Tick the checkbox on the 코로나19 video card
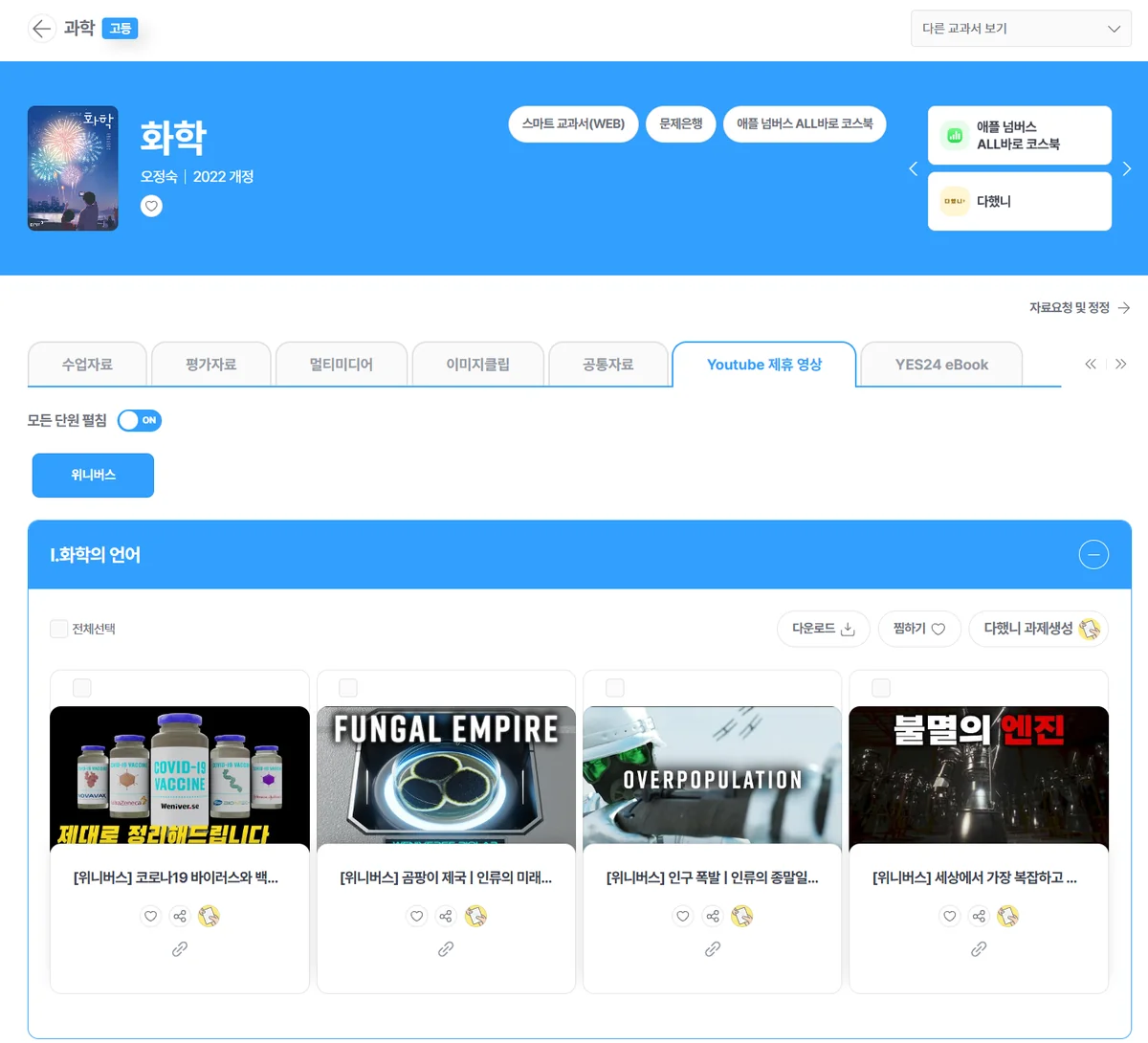The height and width of the screenshot is (1043, 1148). [x=82, y=688]
